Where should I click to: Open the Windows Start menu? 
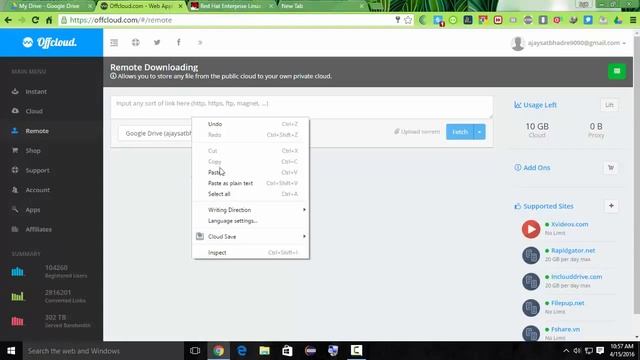[11, 351]
